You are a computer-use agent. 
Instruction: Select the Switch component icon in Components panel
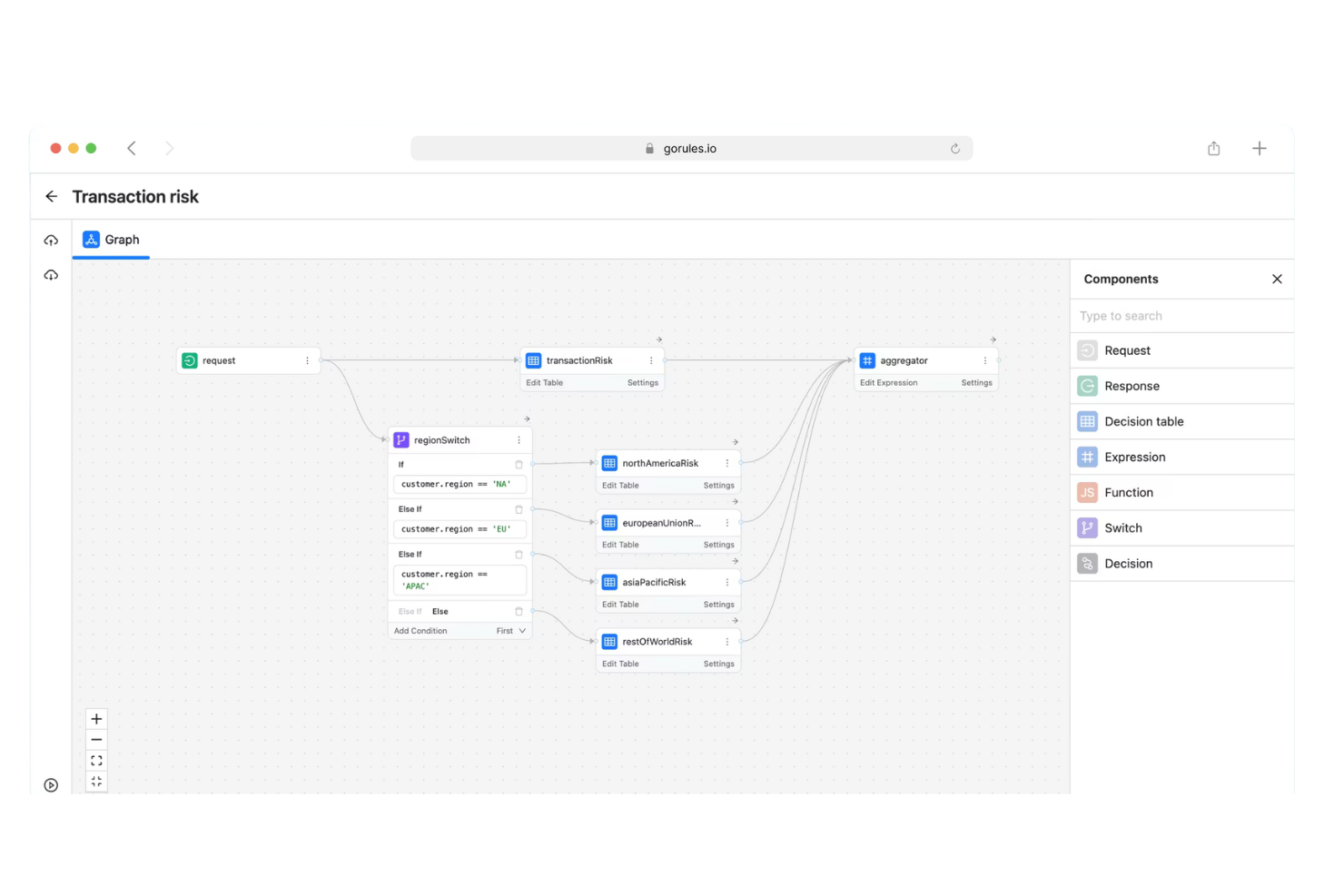1087,527
